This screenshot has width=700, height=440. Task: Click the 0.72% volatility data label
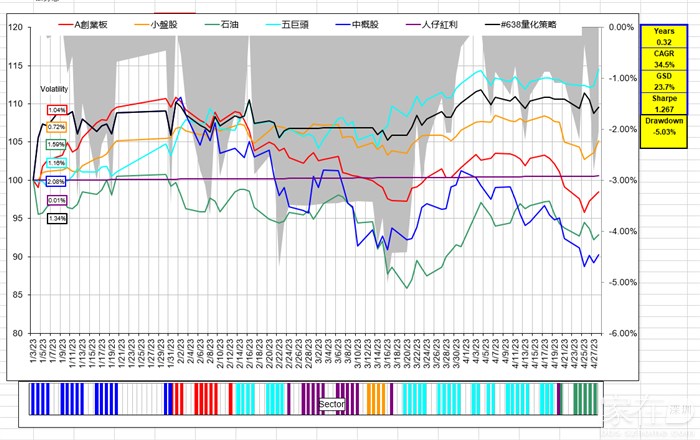pos(56,128)
